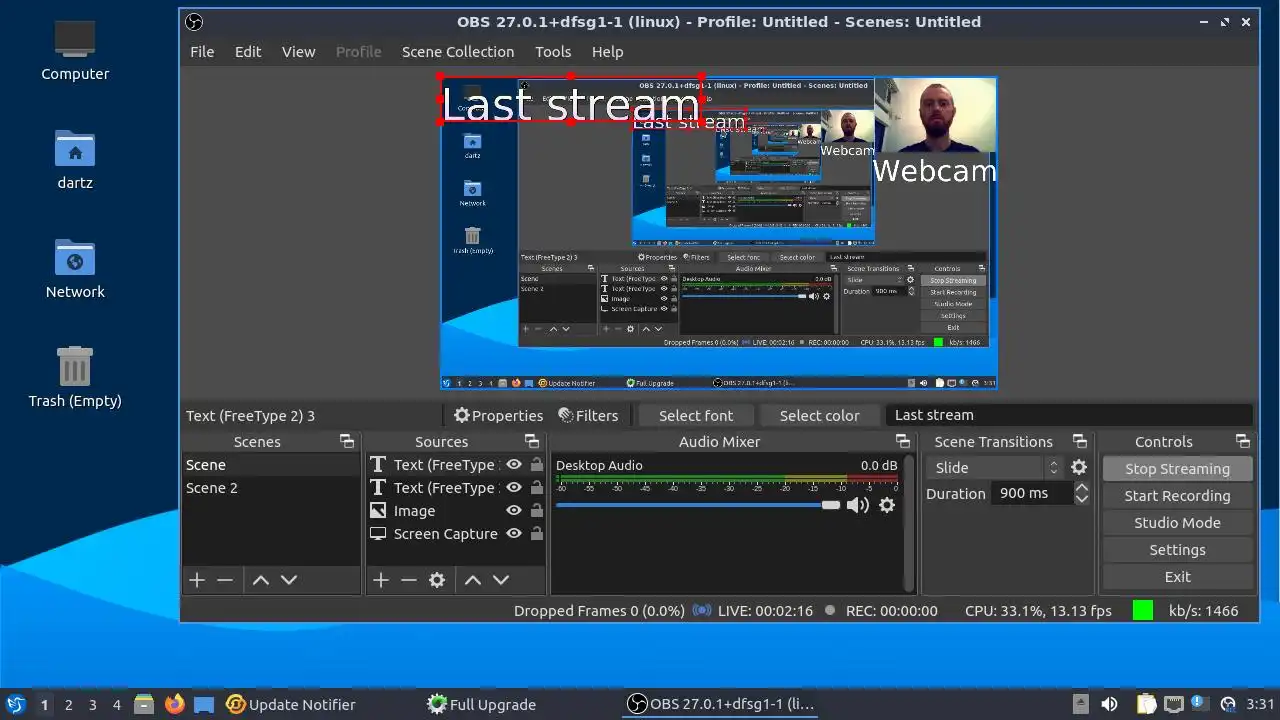1280x720 pixels.
Task: Float the Sources dock using its header icon
Action: coord(532,441)
